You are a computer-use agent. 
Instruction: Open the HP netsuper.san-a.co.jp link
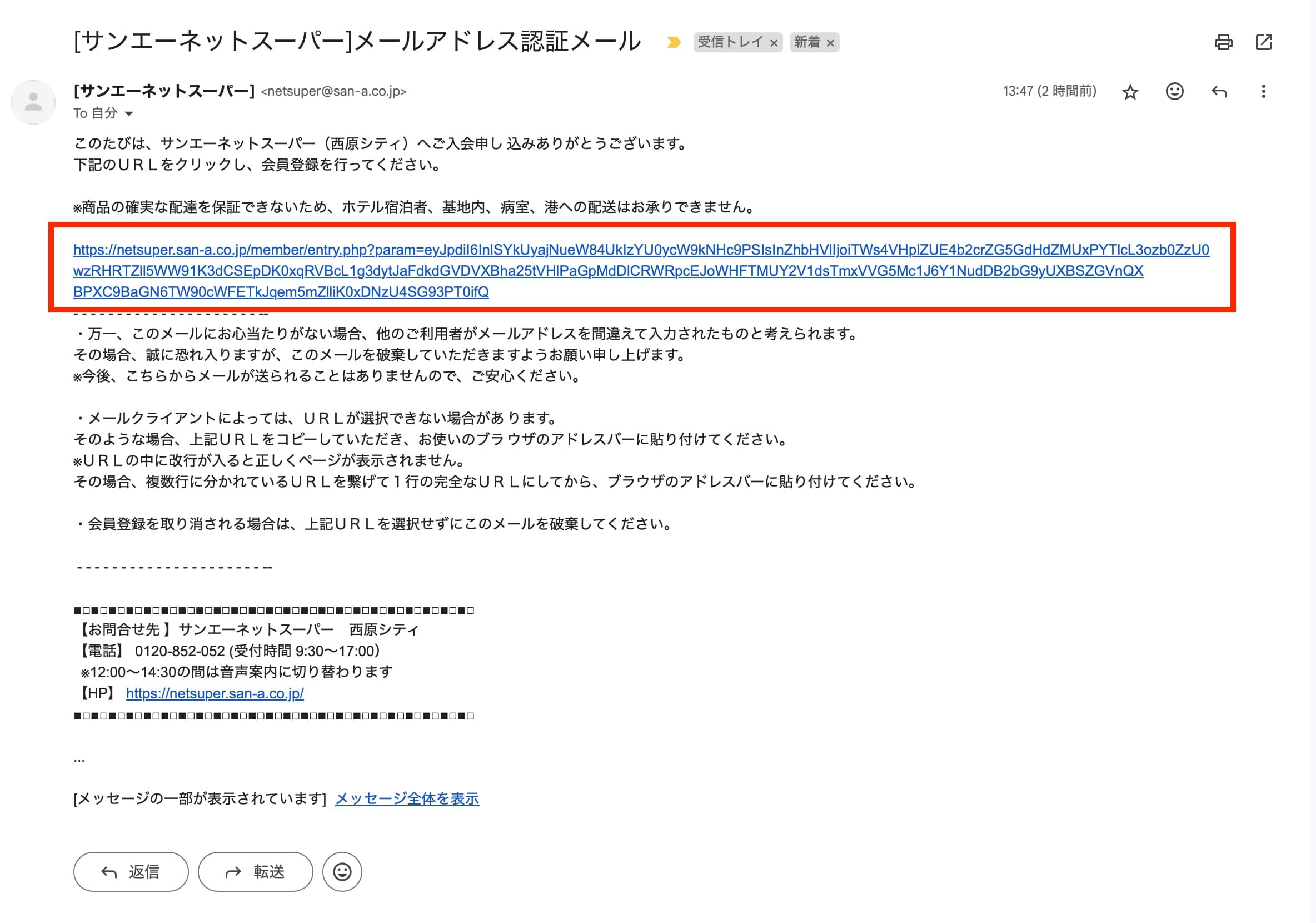click(215, 693)
